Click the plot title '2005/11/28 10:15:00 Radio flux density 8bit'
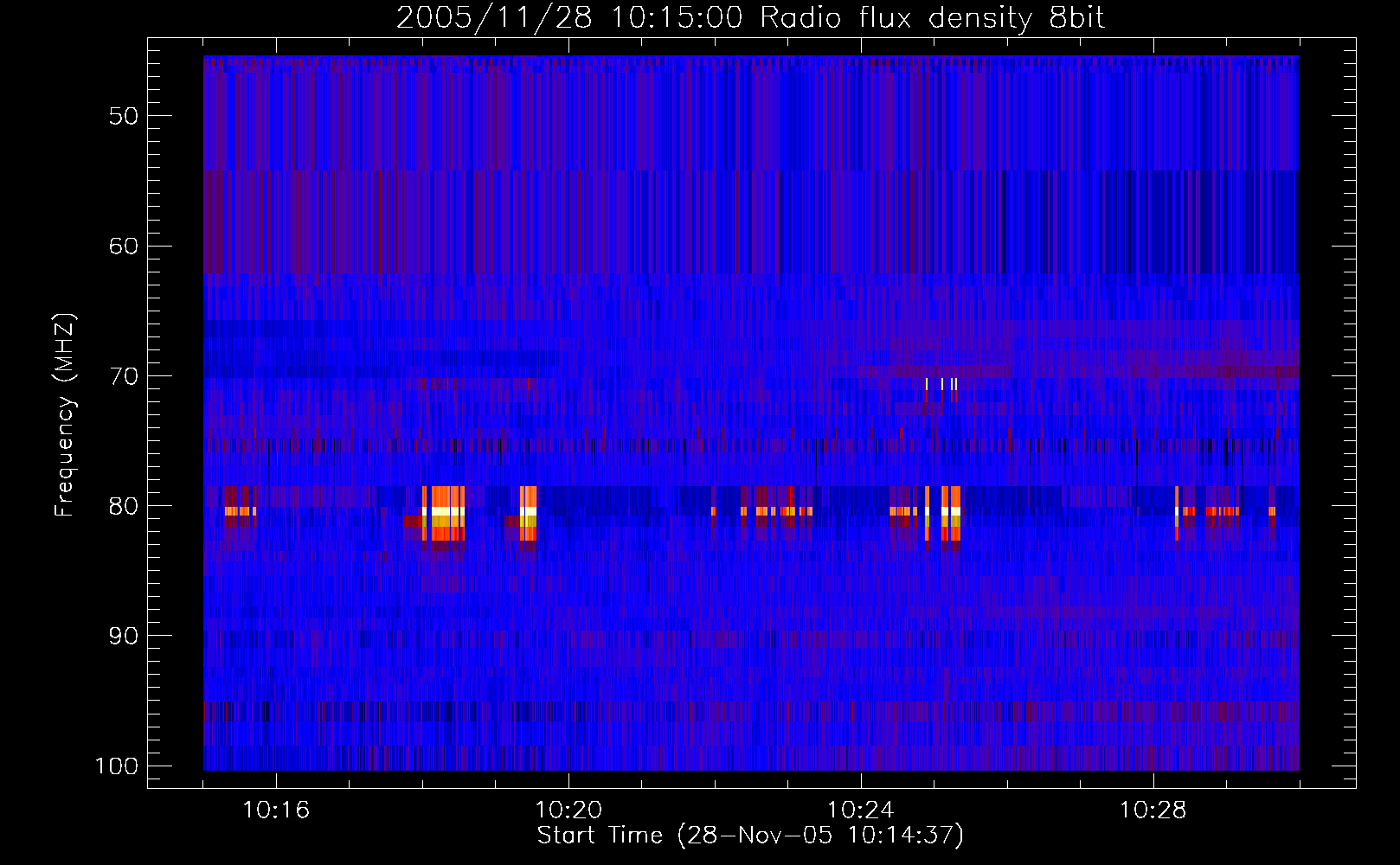This screenshot has width=1400, height=865. tap(750, 18)
